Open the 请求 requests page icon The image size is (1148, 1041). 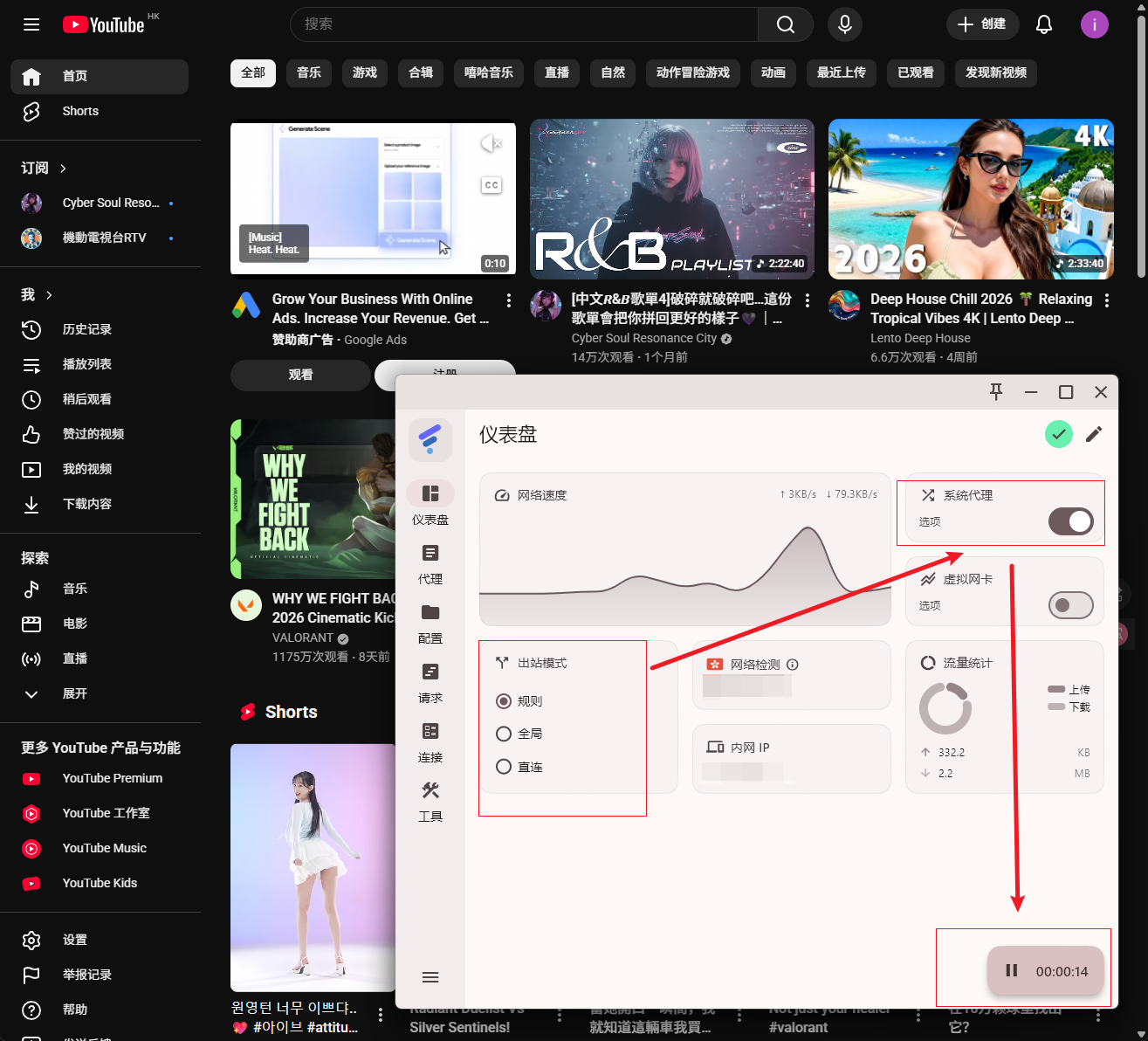pos(430,672)
